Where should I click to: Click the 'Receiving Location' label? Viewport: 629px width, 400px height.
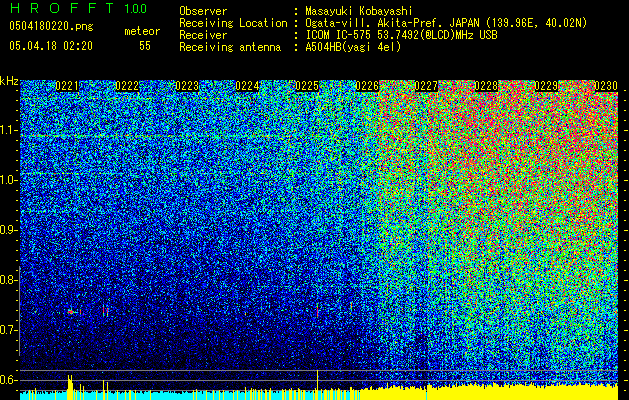233,23
